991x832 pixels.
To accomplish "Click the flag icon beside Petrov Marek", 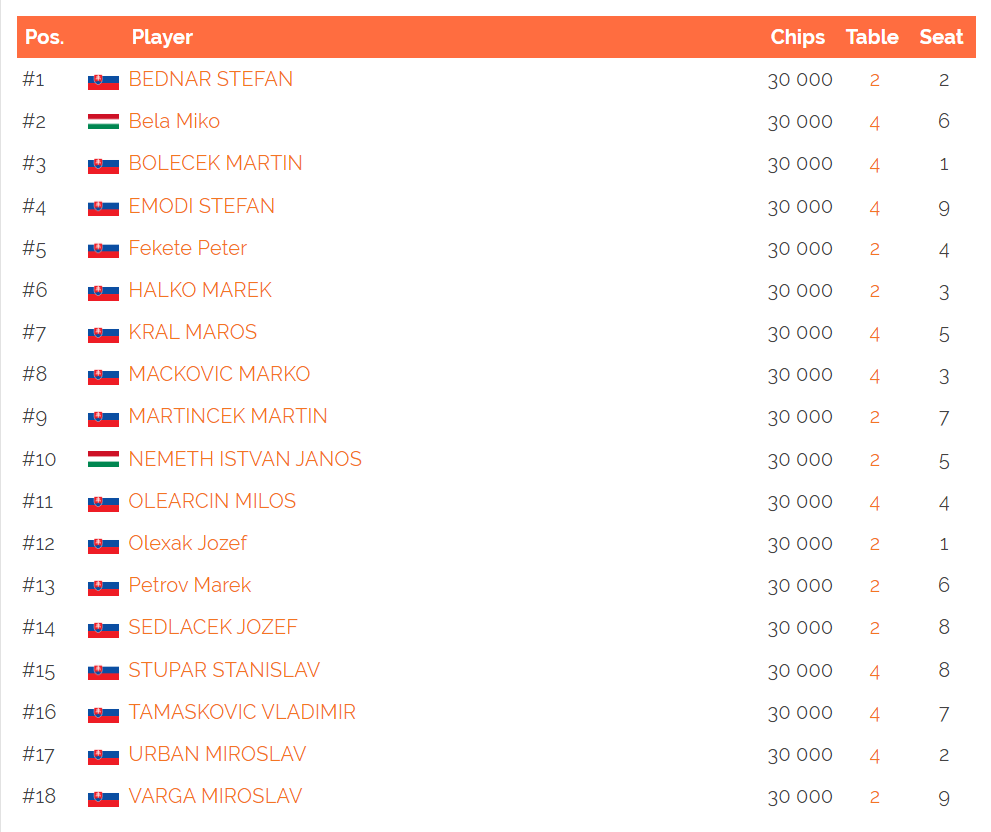I will [x=104, y=587].
